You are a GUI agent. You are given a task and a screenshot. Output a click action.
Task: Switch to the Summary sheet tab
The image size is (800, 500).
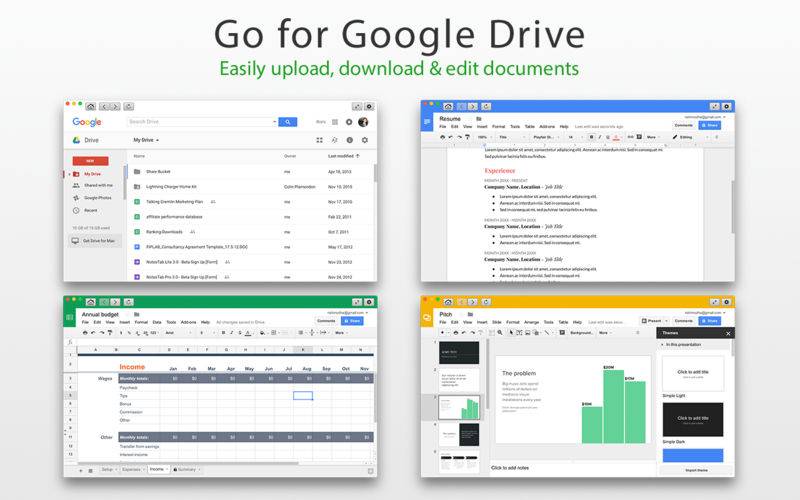(x=186, y=469)
